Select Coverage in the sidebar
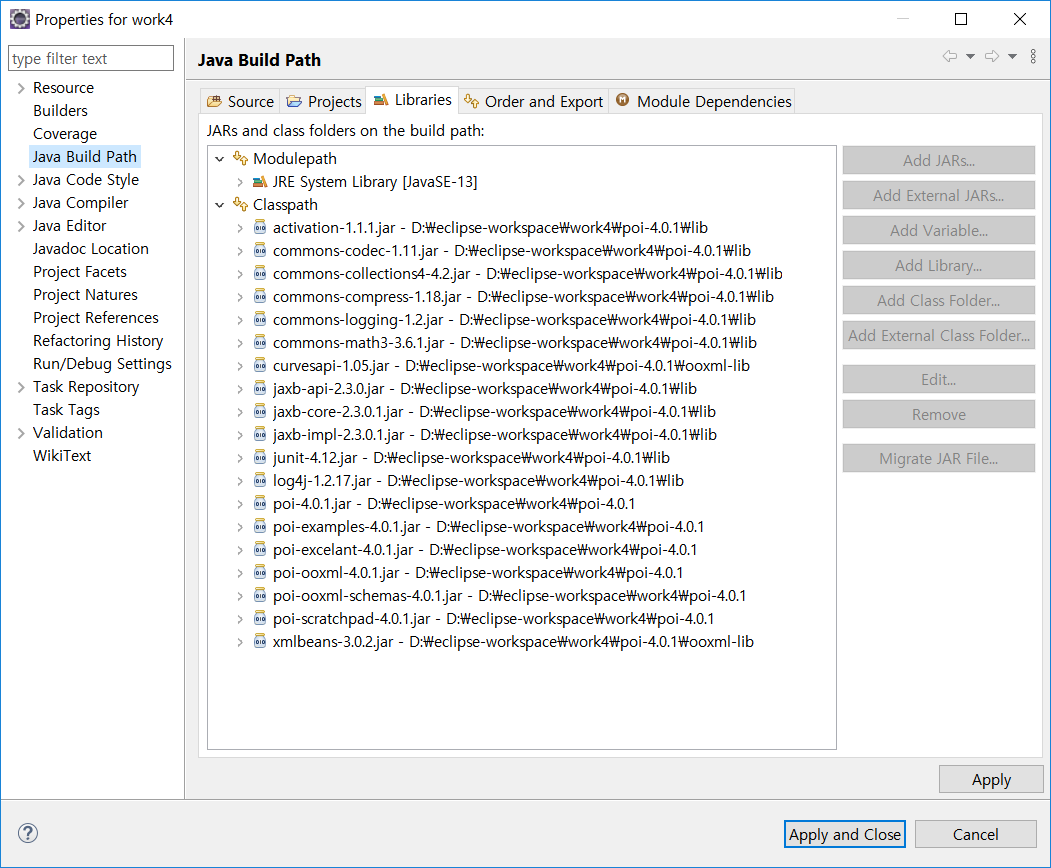The height and width of the screenshot is (868, 1051). coord(65,134)
